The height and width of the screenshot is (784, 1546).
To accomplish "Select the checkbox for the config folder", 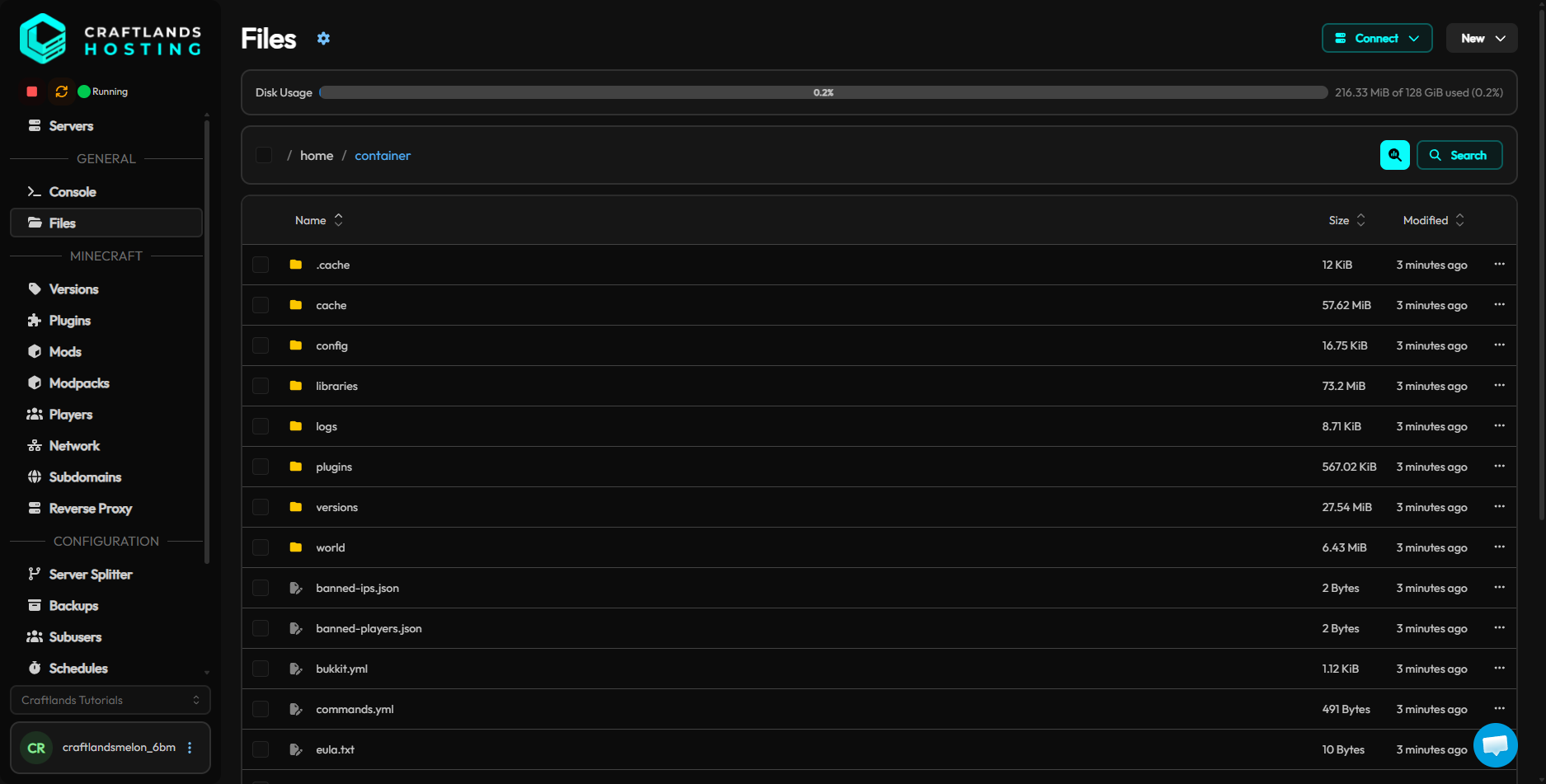I will click(x=261, y=345).
